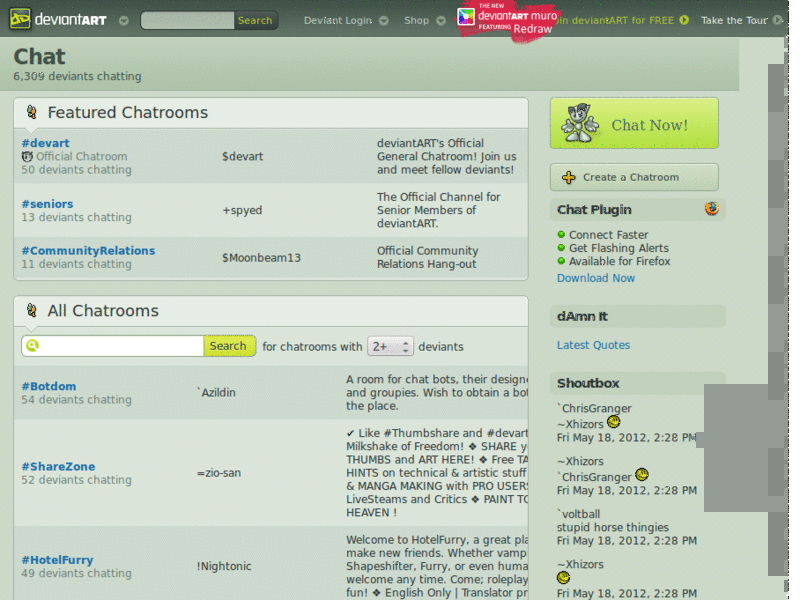Click Chat Plugin section header
The image size is (800, 600).
tap(637, 210)
